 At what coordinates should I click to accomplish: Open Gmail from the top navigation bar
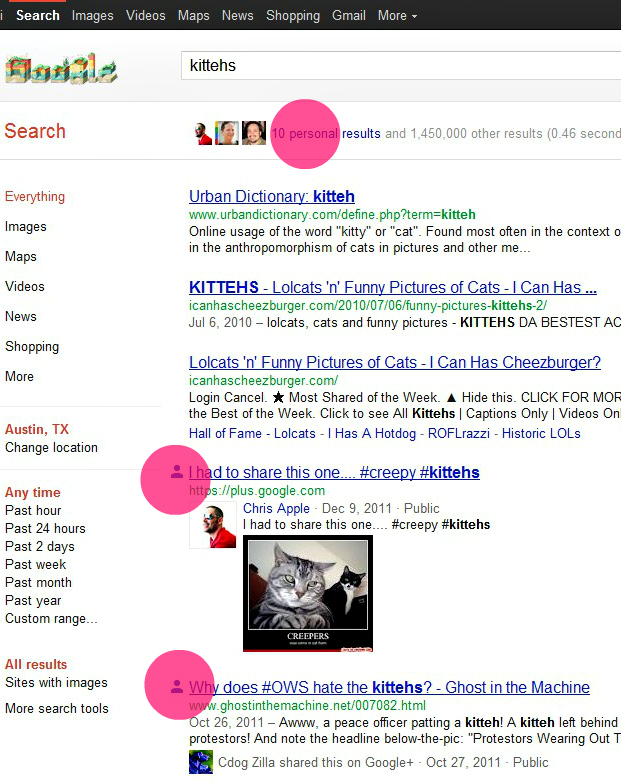(349, 15)
